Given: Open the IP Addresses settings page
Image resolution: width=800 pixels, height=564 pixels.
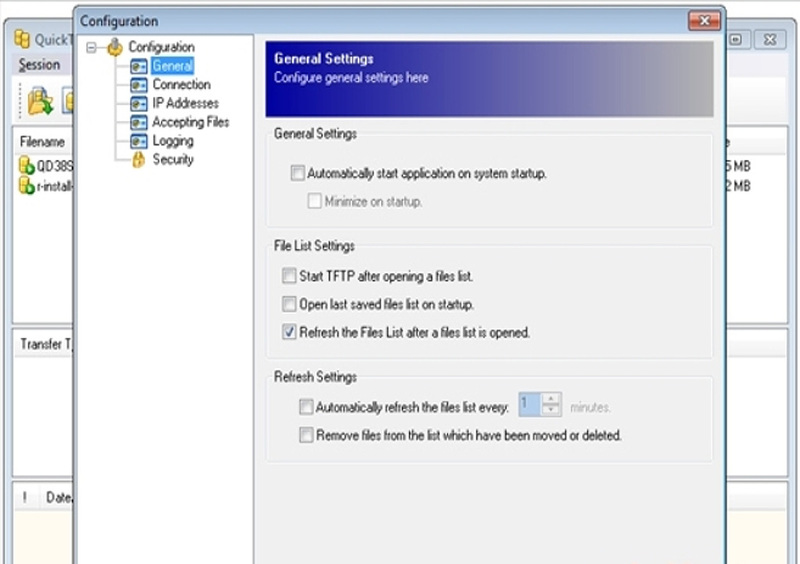Looking at the screenshot, I should pyautogui.click(x=185, y=103).
